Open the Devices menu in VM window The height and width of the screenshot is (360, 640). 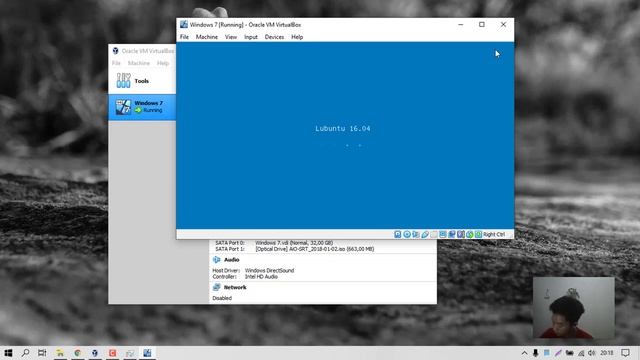274,37
